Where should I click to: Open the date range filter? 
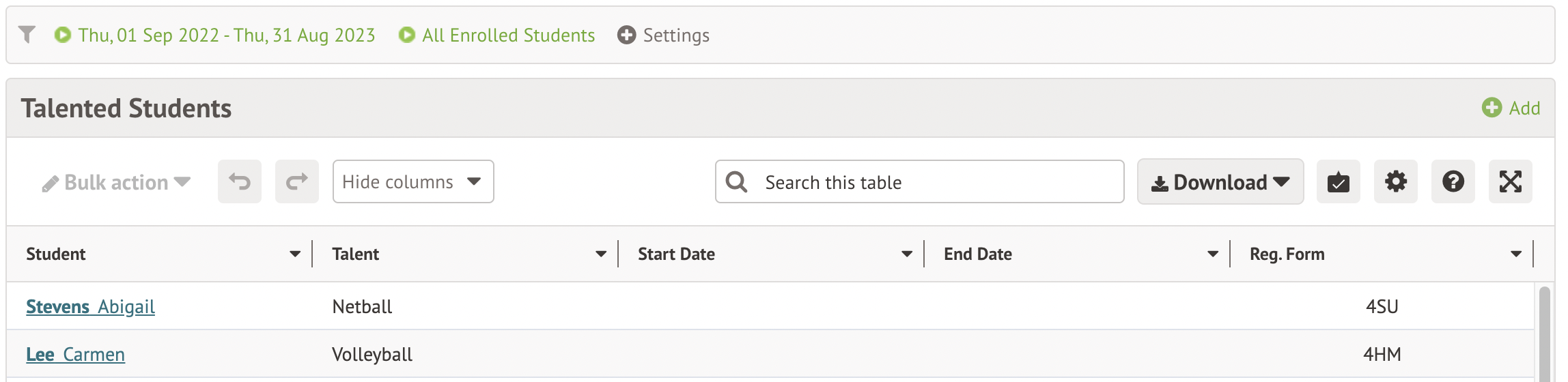[x=226, y=35]
